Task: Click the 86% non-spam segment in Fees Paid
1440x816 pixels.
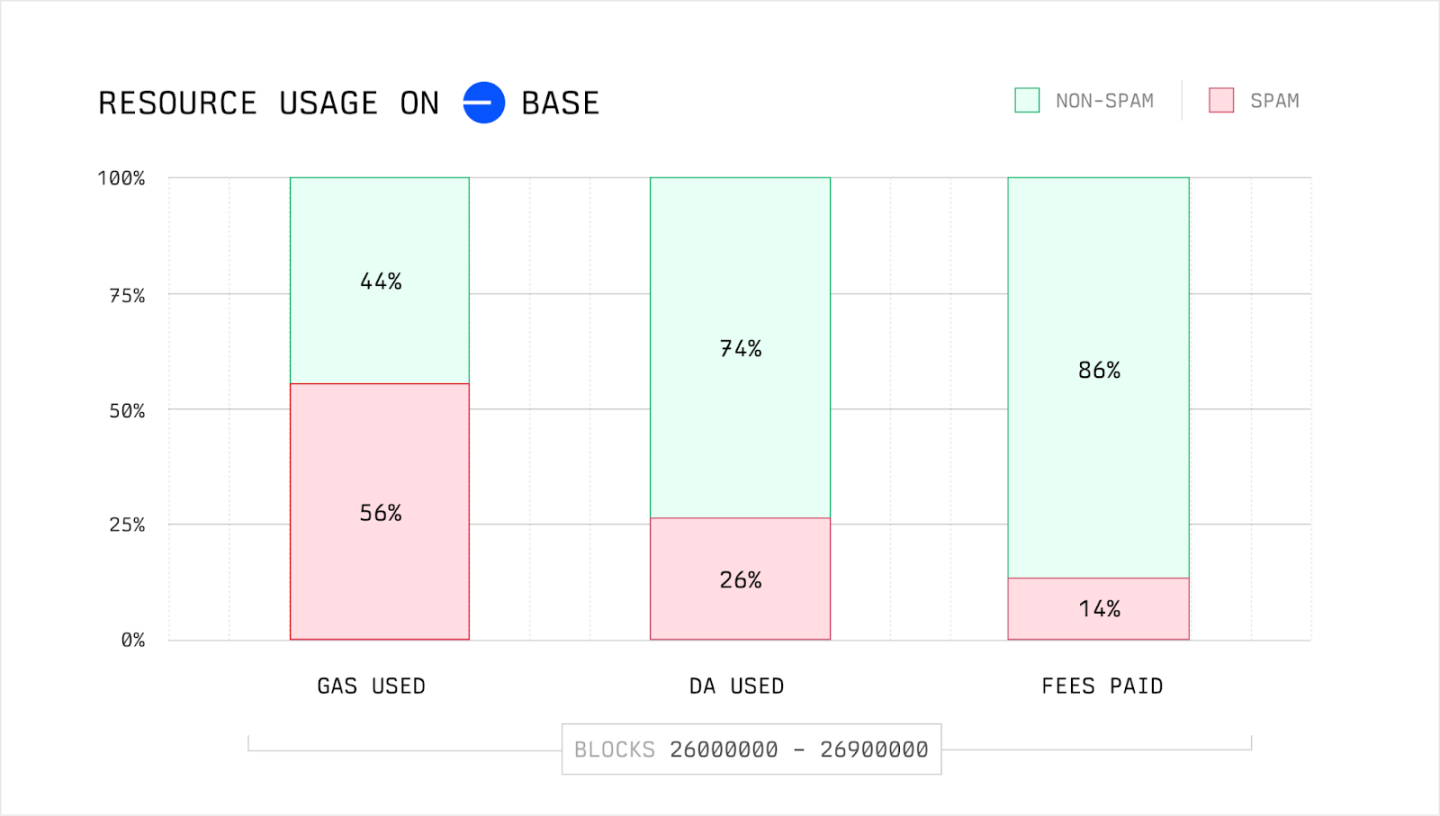Action: 1098,370
